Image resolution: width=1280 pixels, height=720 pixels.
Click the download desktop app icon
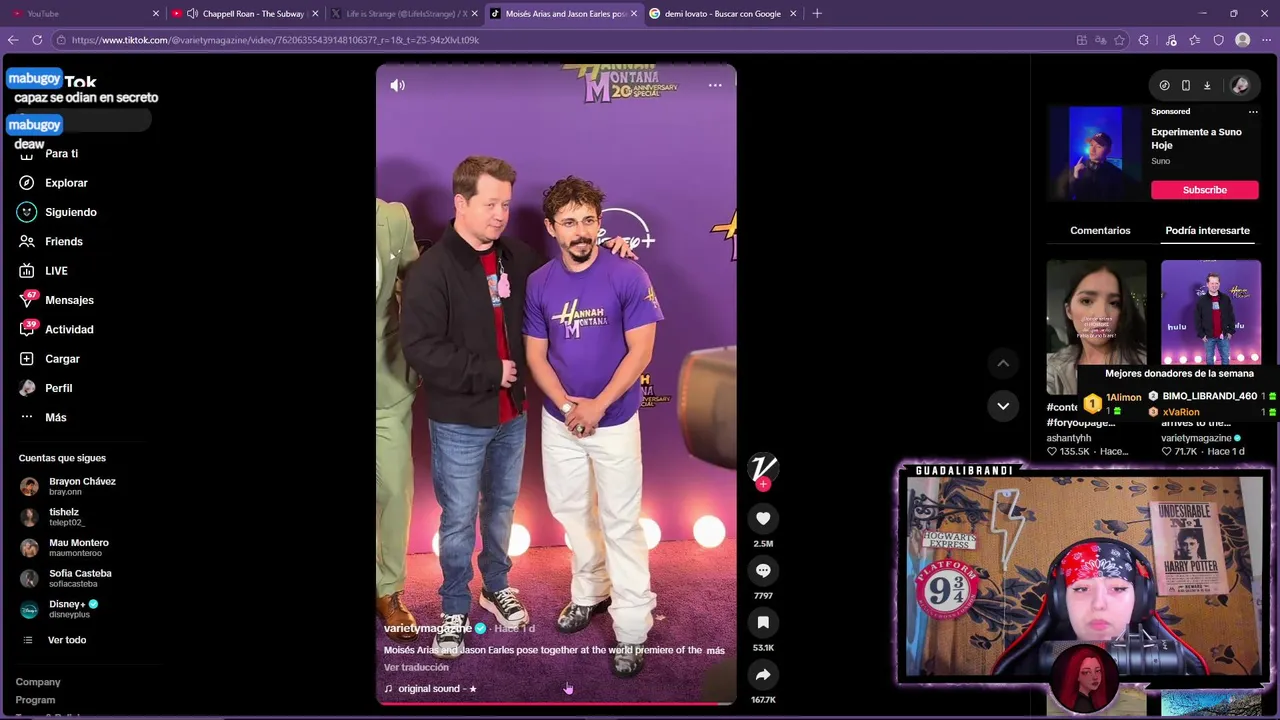1207,86
